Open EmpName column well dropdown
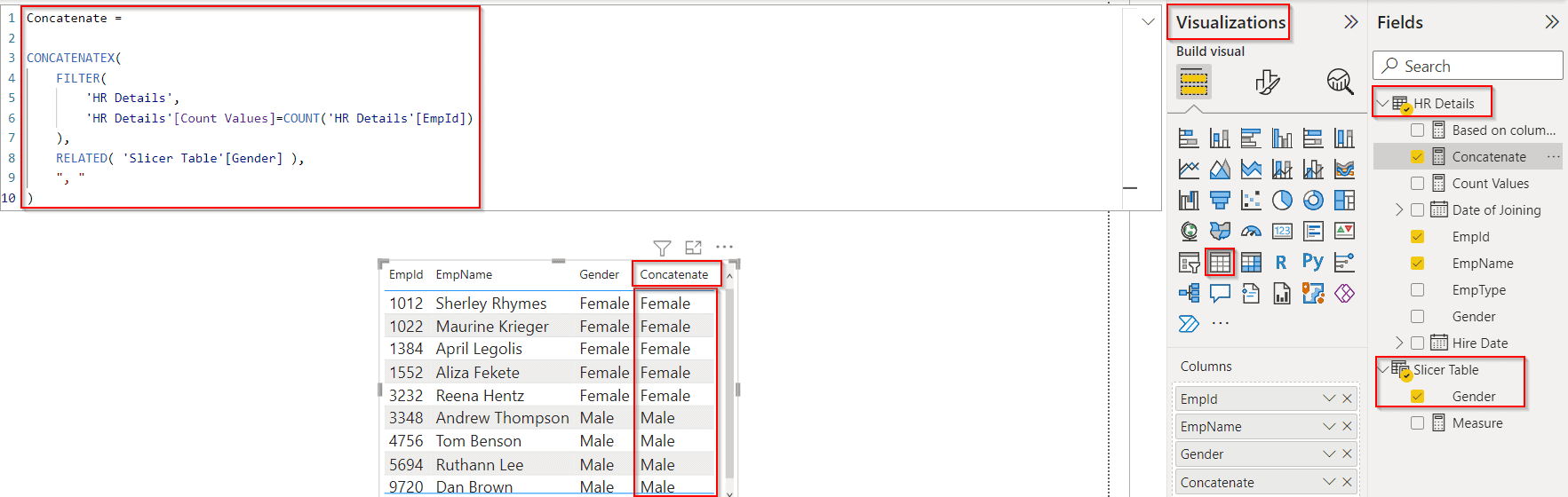Image resolution: width=1568 pixels, height=497 pixels. (x=1329, y=426)
